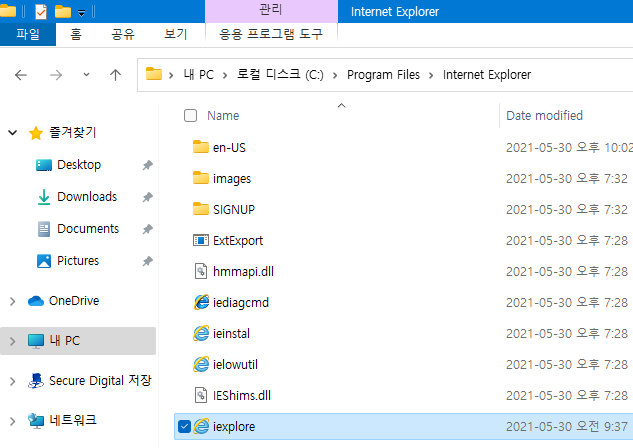Click the pin icon next to Desktop
The height and width of the screenshot is (448, 633).
[148, 165]
